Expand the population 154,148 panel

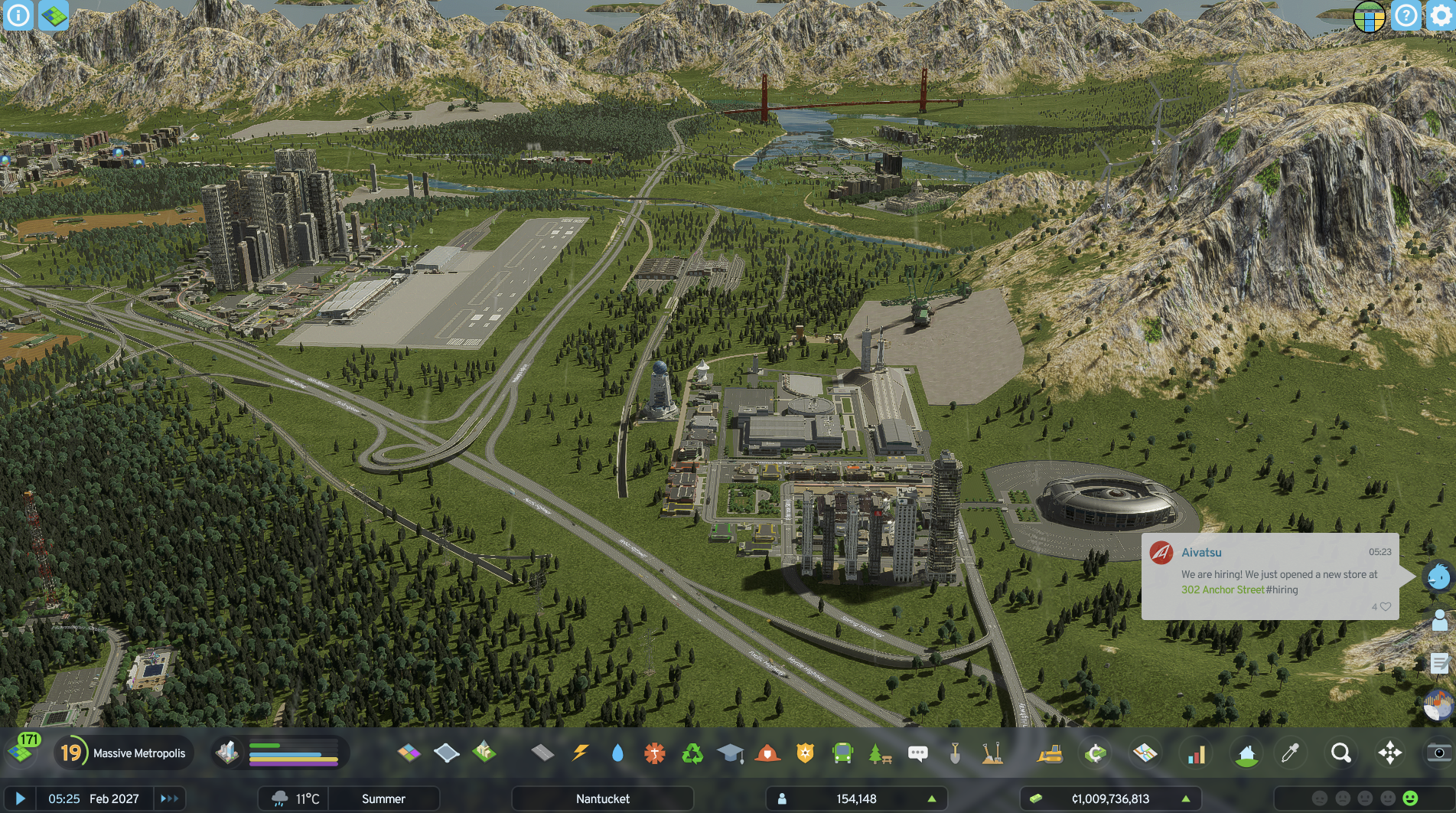coord(856,798)
